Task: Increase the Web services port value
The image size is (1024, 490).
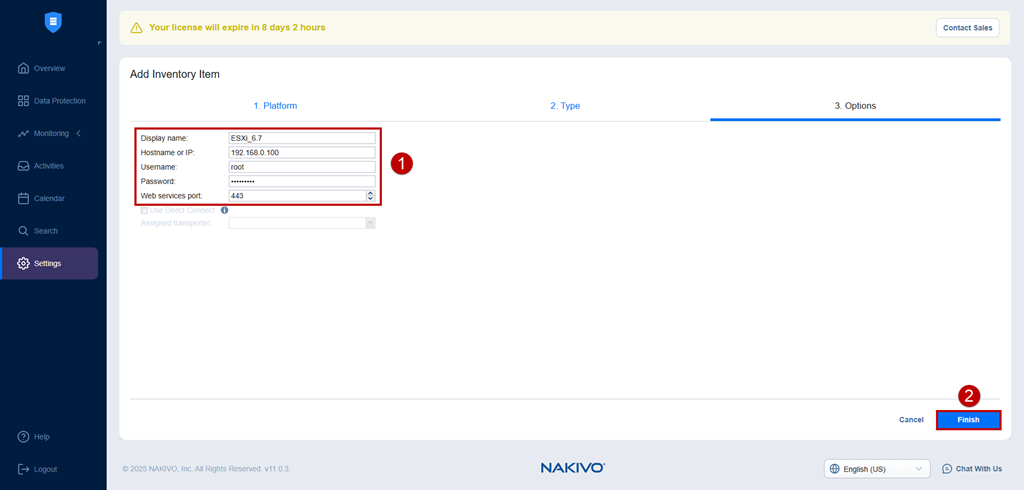Action: point(370,193)
